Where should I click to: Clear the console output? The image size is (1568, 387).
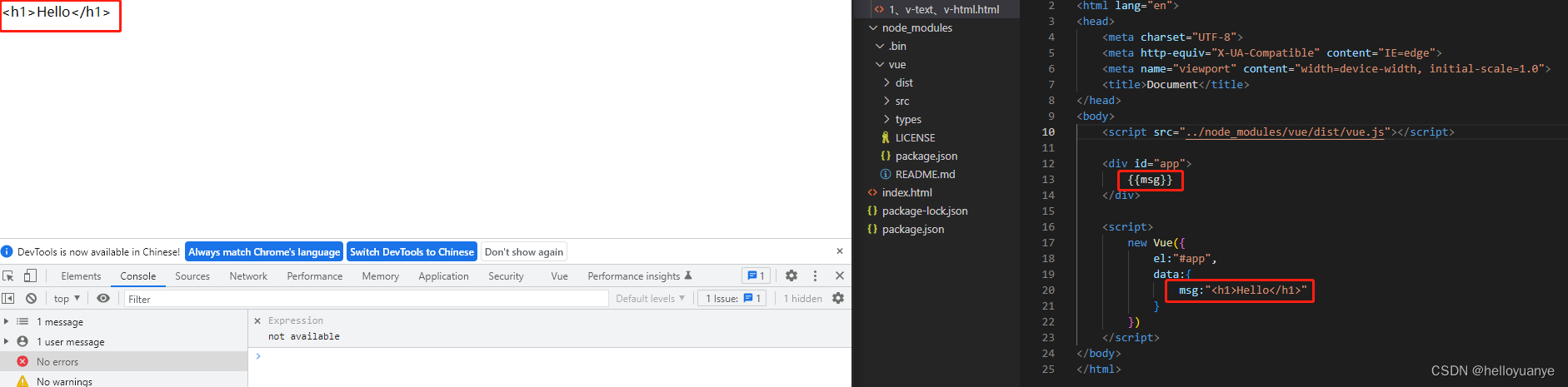click(31, 298)
